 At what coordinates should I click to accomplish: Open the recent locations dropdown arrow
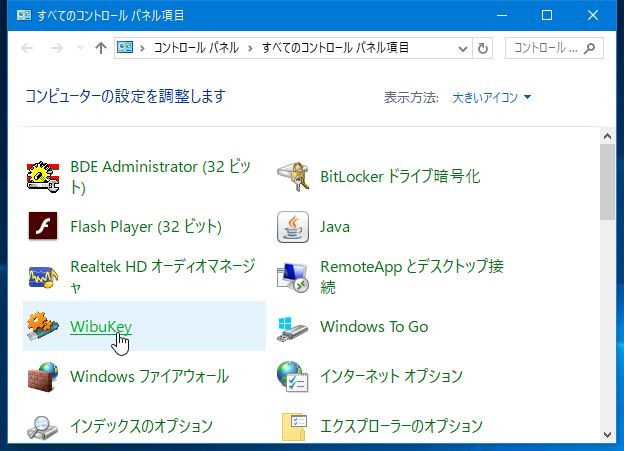click(80, 48)
